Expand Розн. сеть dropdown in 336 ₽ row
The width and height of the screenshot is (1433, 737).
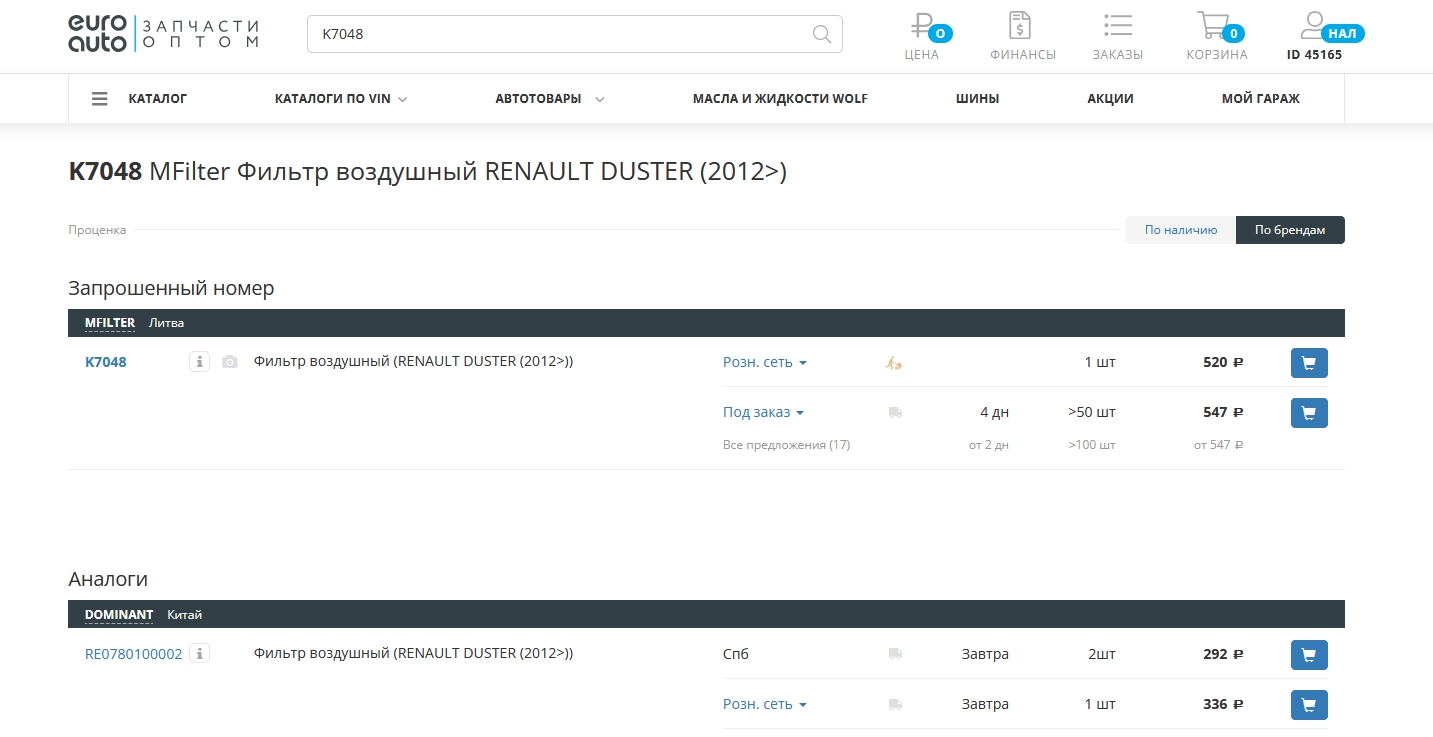765,704
